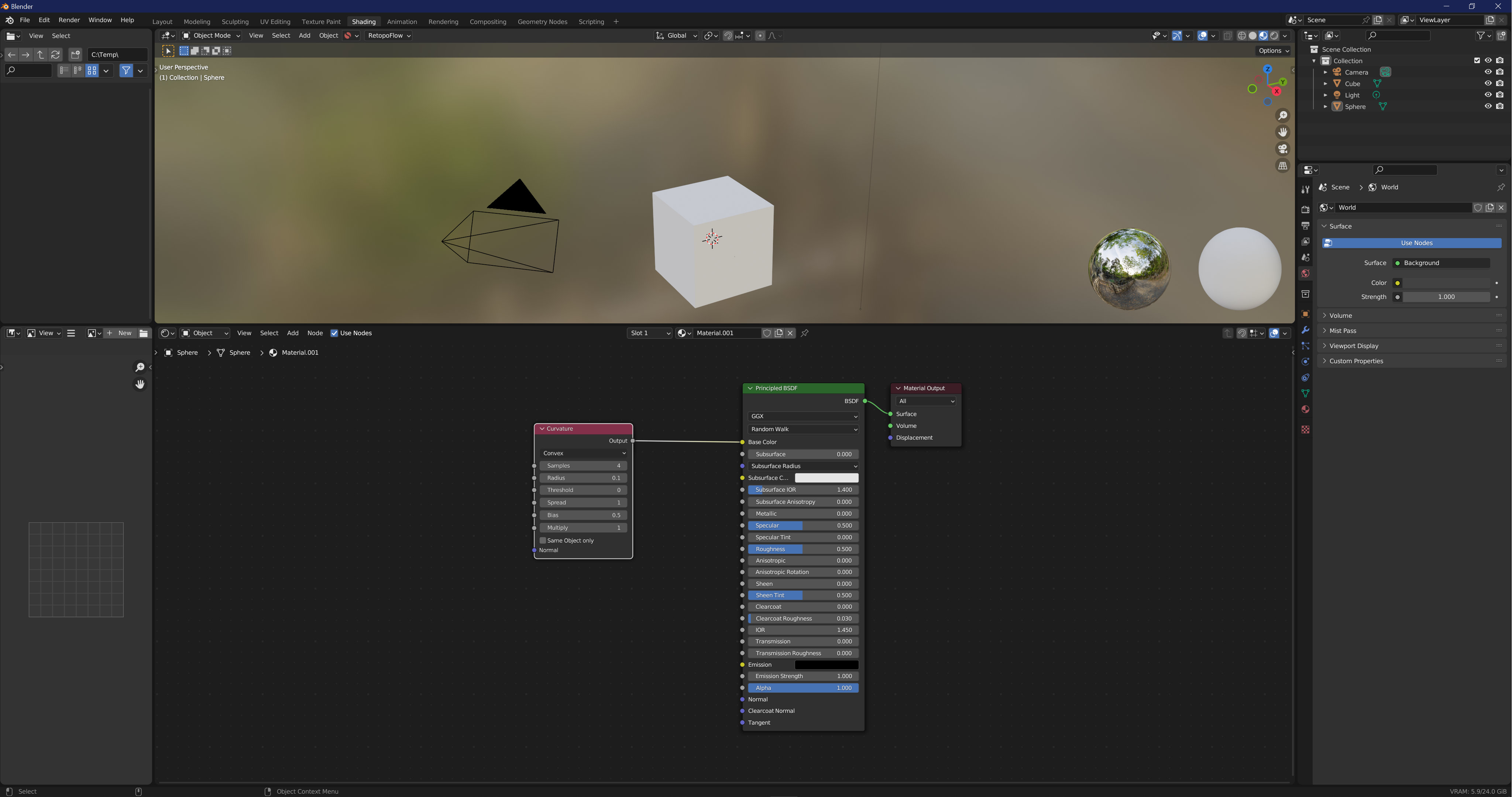Click the new collection icon in the Outliner
Viewport: 1512px width, 797px height.
(x=1501, y=36)
